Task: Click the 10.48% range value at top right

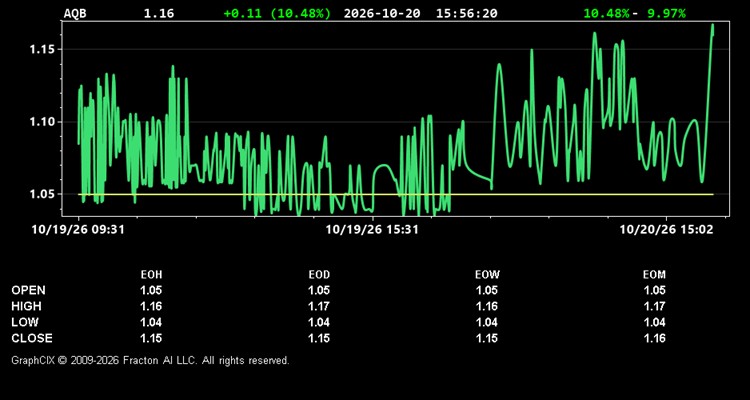Action: [606, 13]
